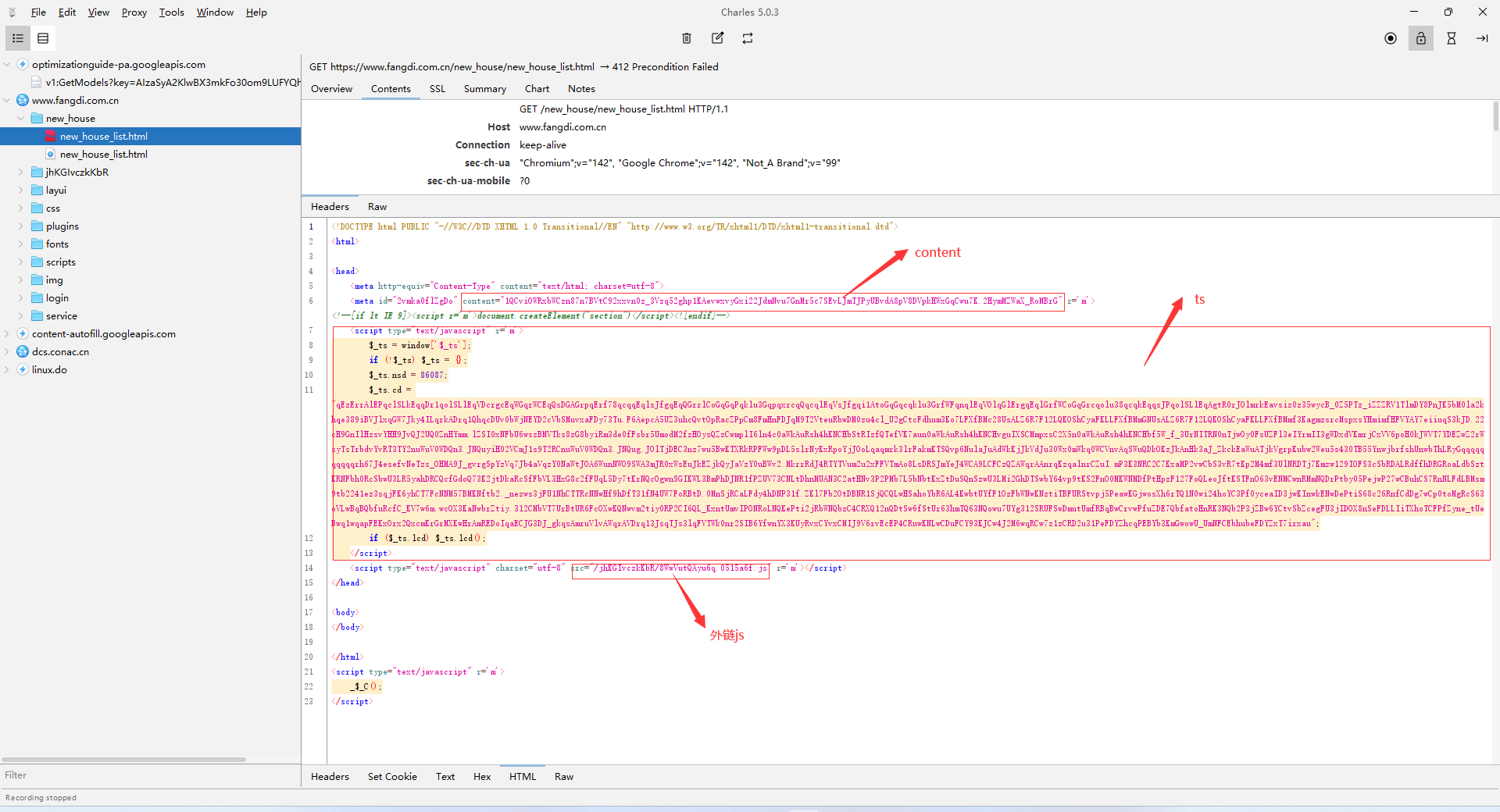Expand the dcs.conac.cn host node
The height and width of the screenshot is (812, 1500).
point(7,351)
